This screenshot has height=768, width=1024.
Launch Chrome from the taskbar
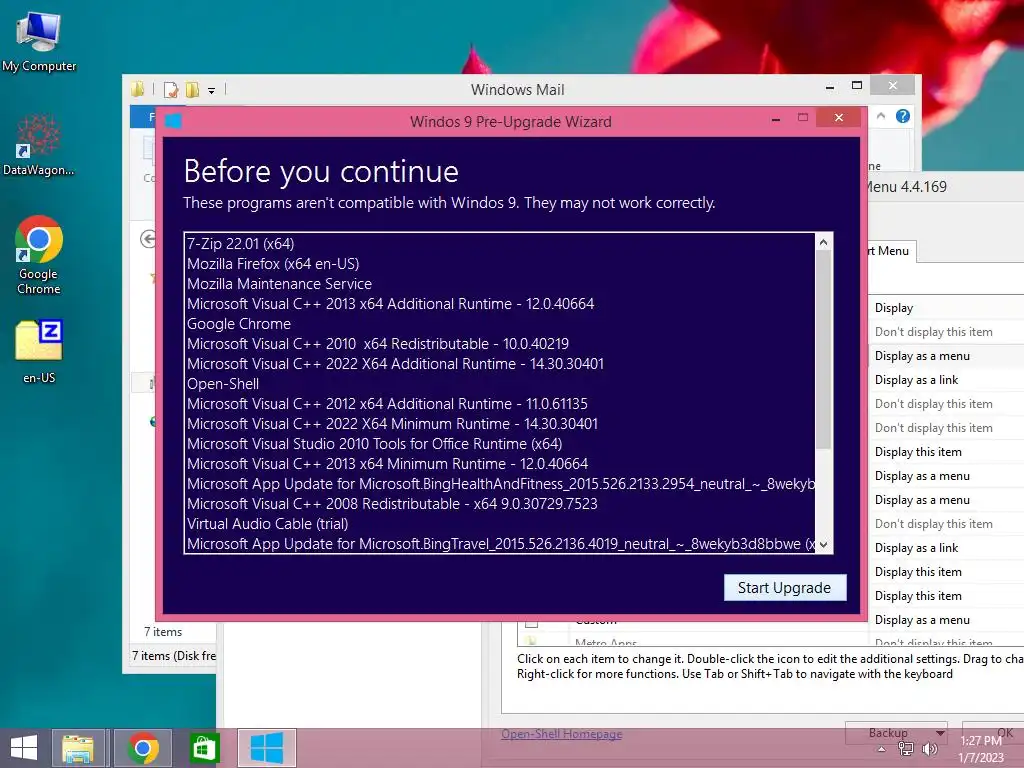pyautogui.click(x=143, y=748)
